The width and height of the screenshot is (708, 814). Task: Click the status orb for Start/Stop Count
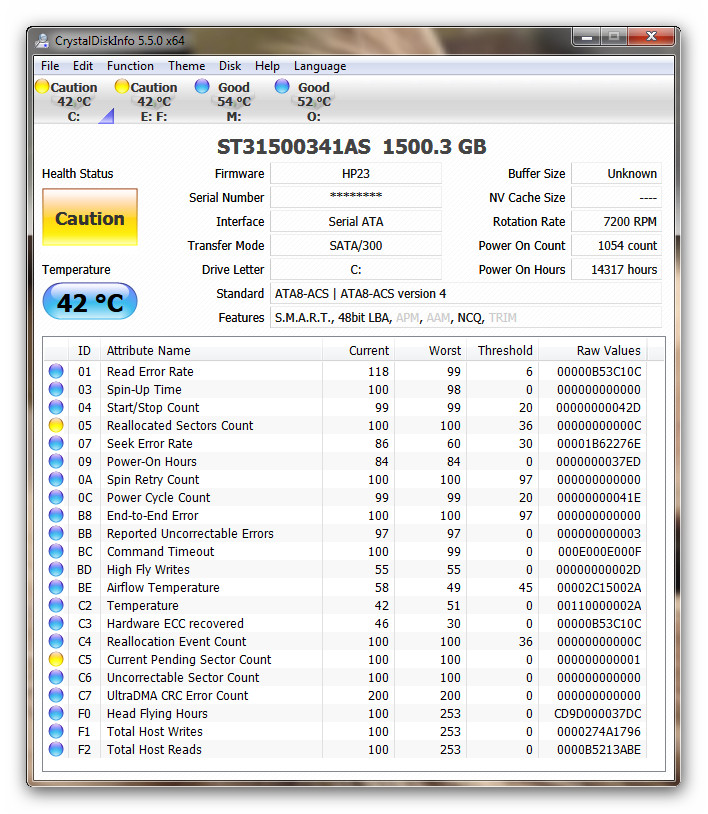coord(56,407)
